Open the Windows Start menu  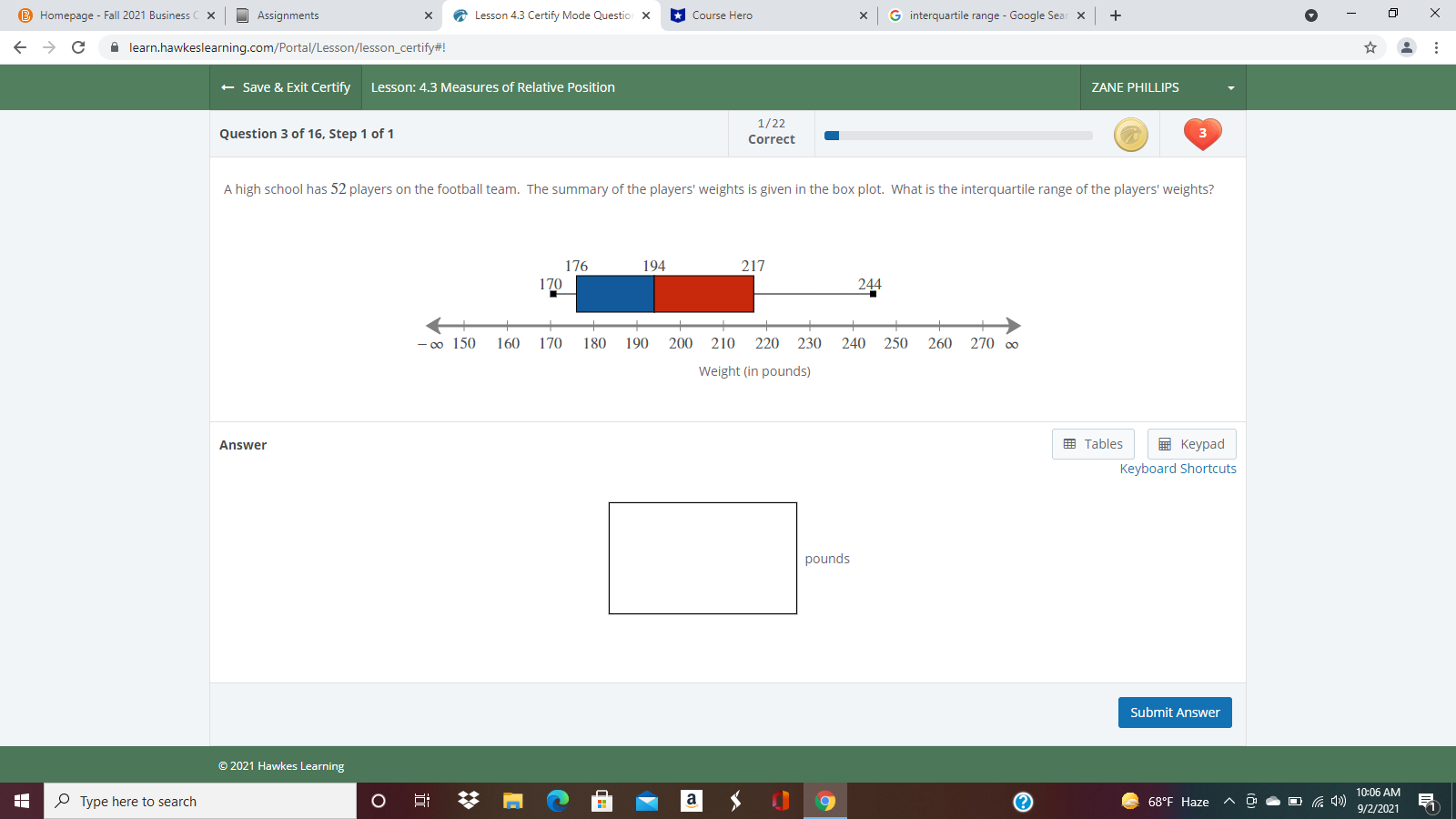[x=22, y=801]
